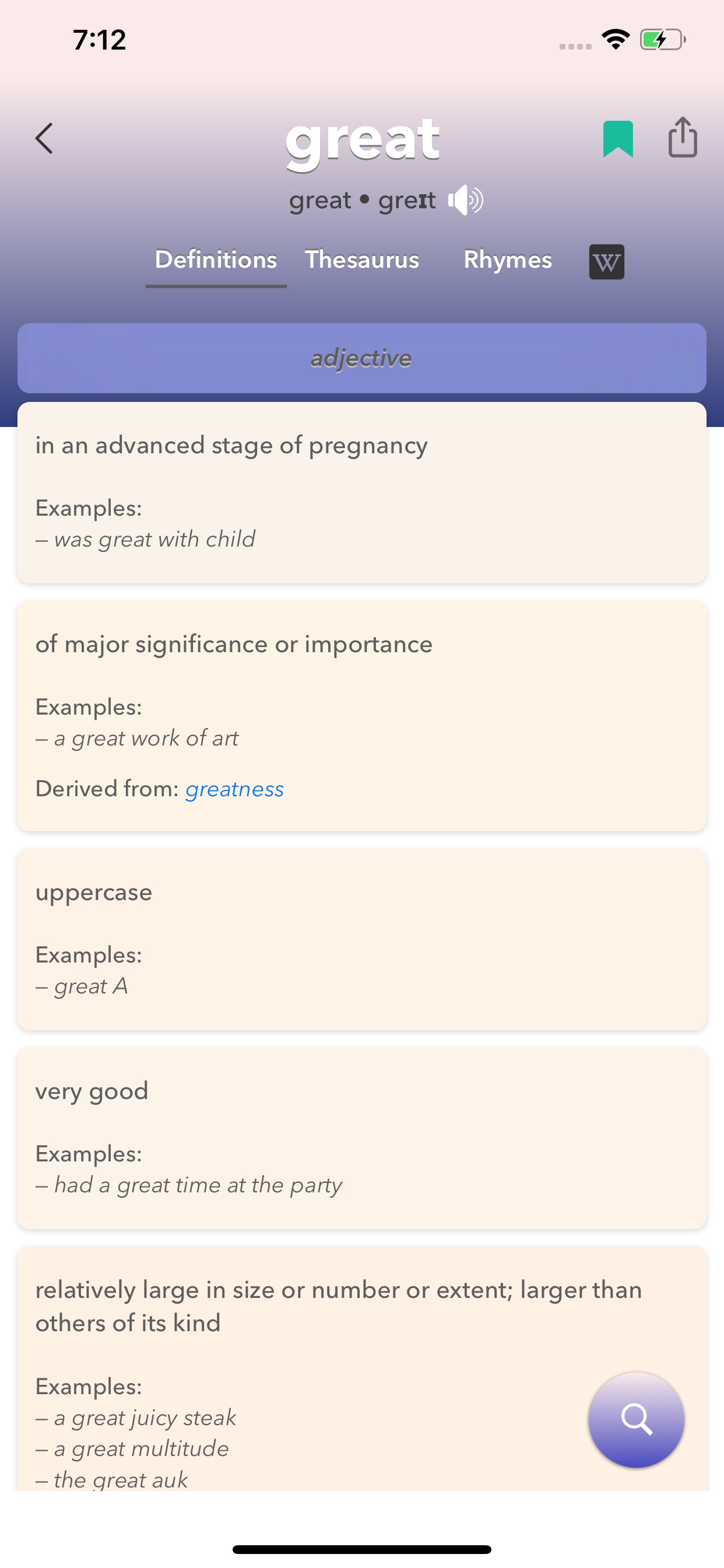This screenshot has width=724, height=1568.
Task: Tap the "very good" definition card
Action: [361, 1137]
